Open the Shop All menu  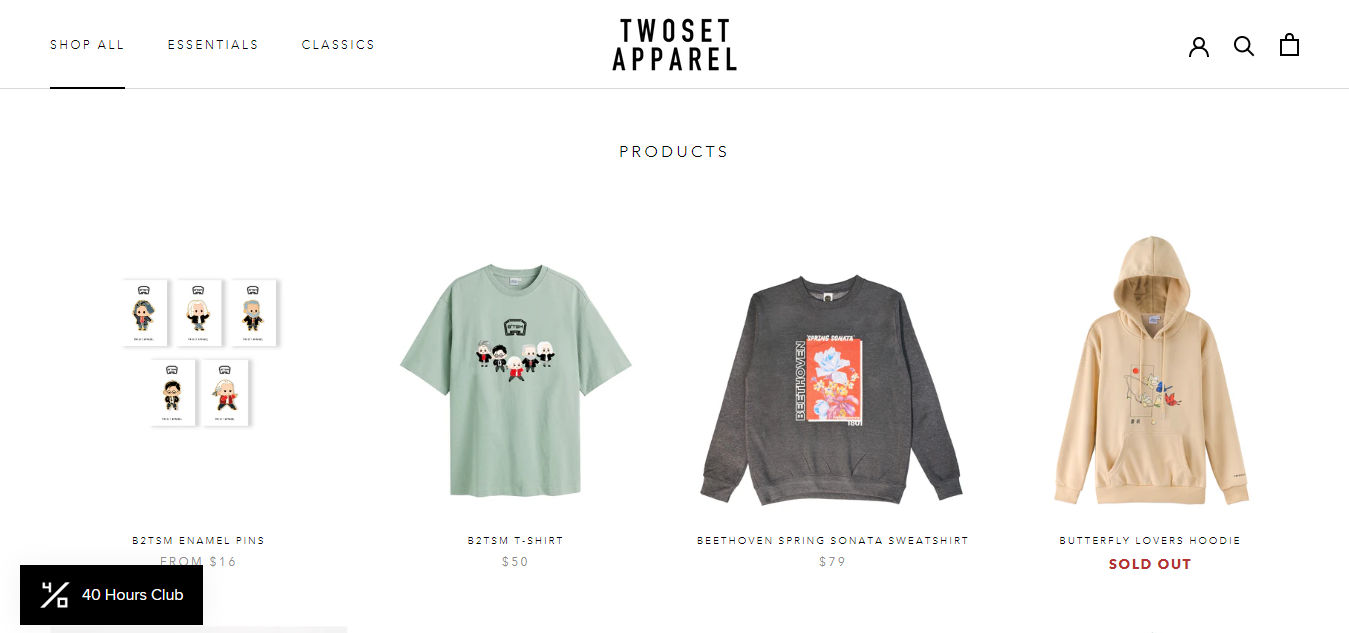[x=87, y=45]
